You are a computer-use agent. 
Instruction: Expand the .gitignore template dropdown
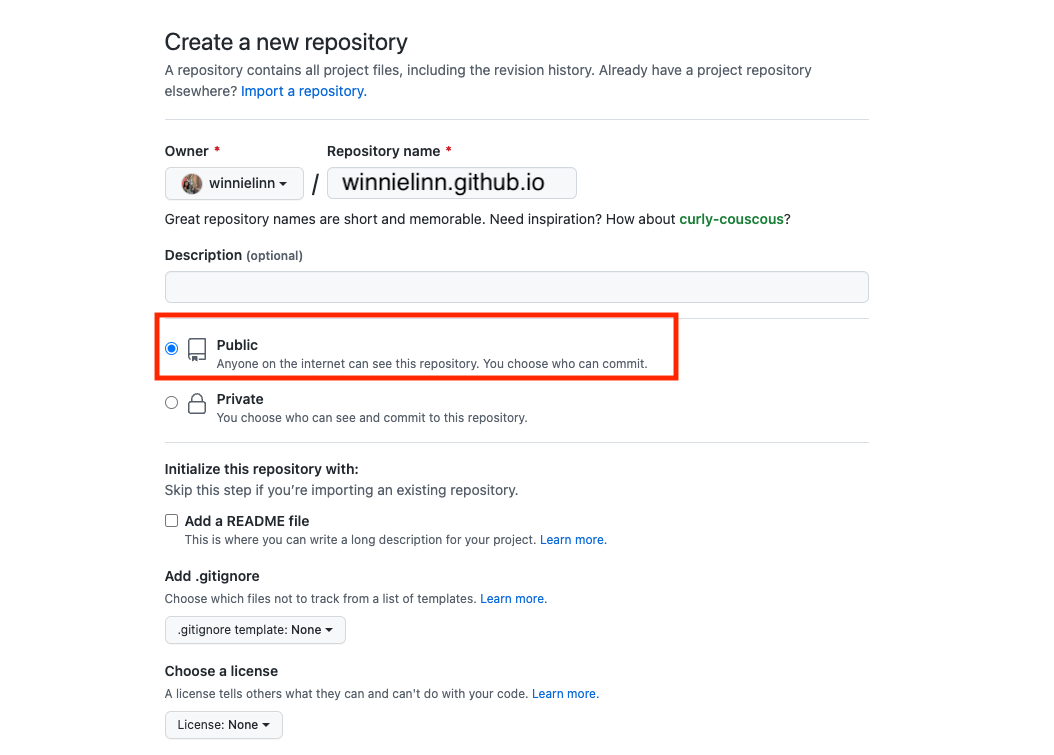(255, 630)
